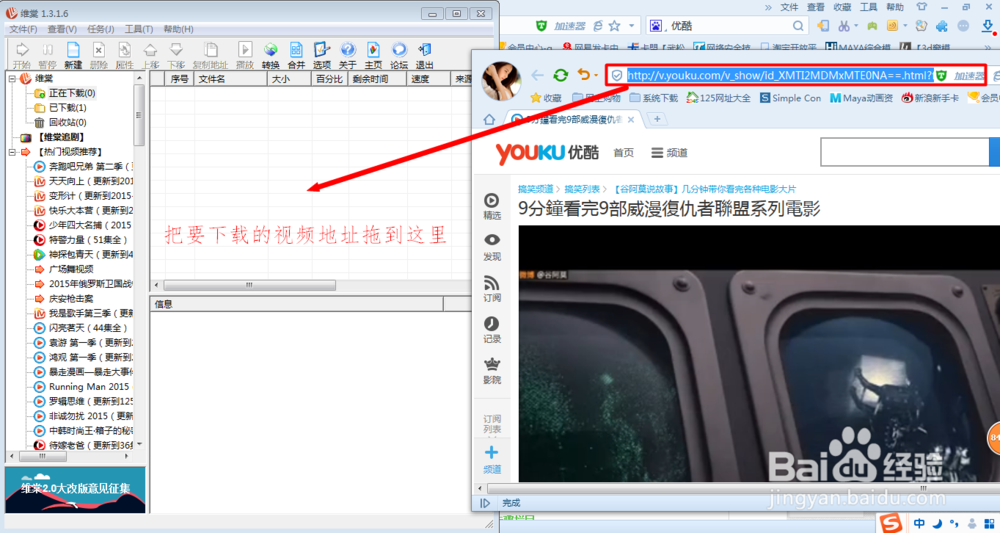Click the Sogou S input method tray icon
Viewport: 1000px width, 533px height.
click(x=890, y=524)
